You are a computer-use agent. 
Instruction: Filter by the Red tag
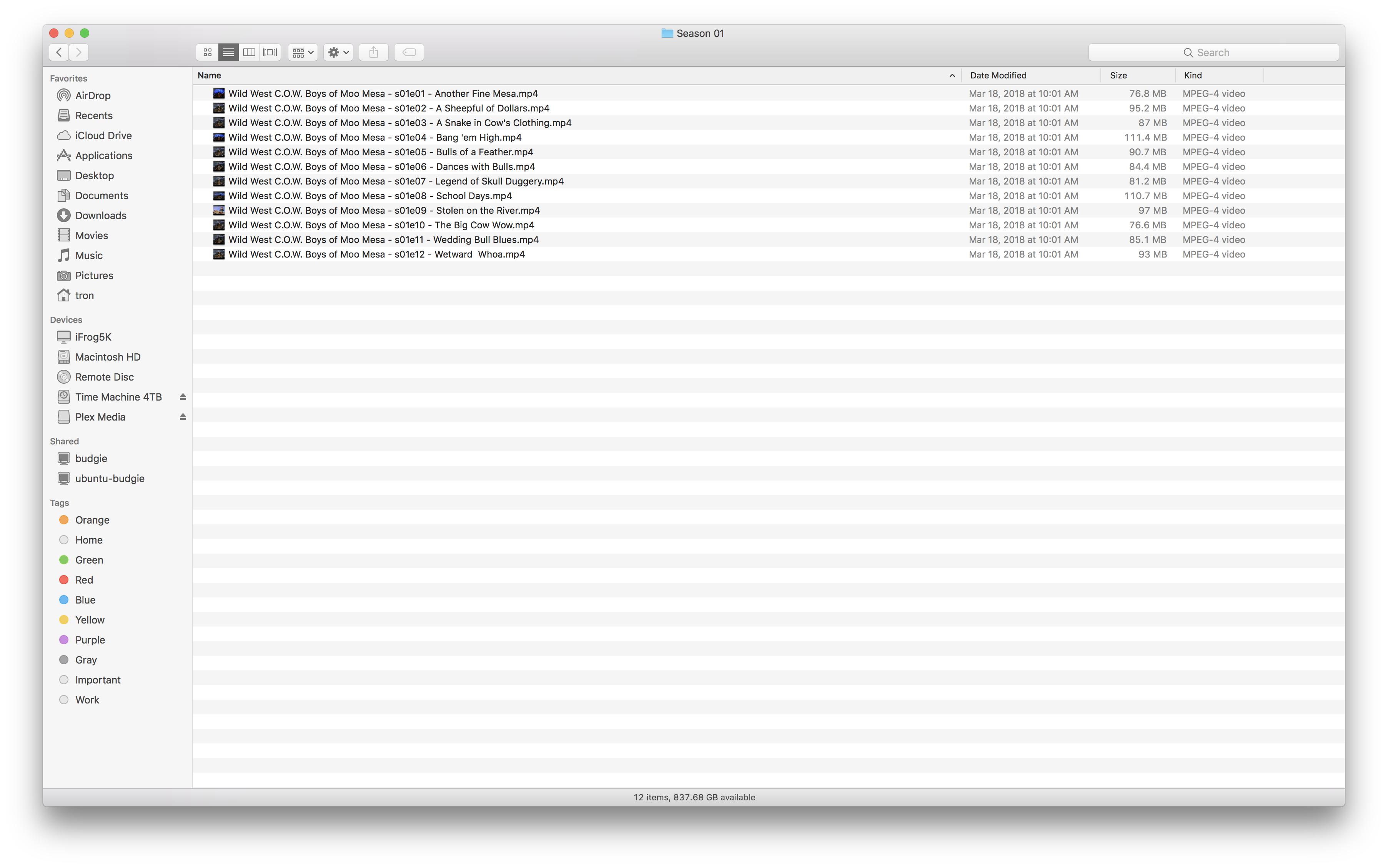tap(84, 580)
